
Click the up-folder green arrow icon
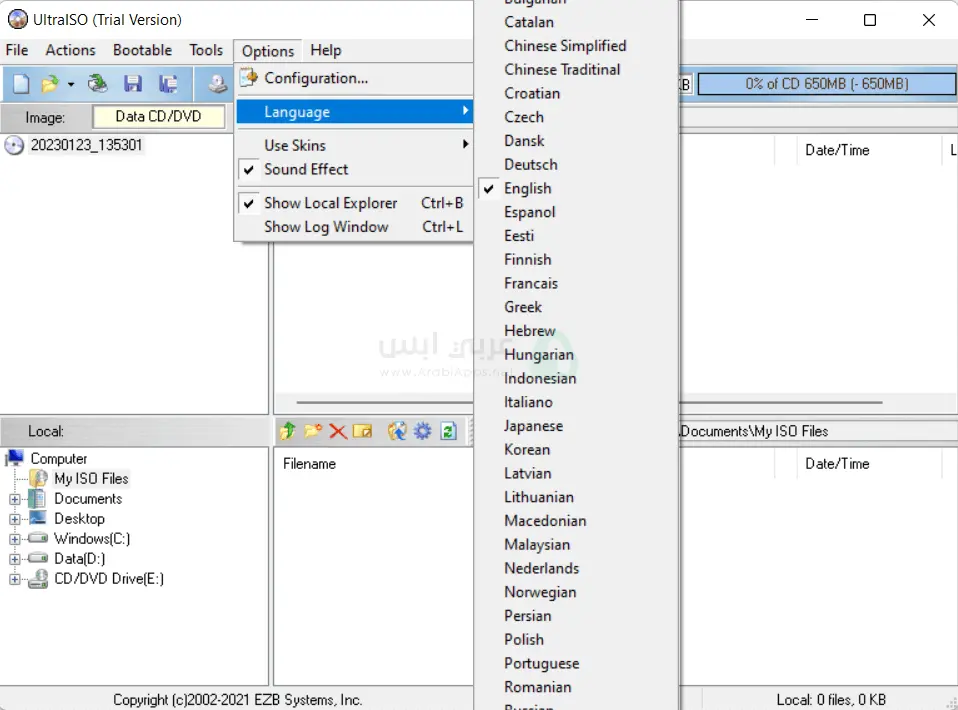tap(287, 431)
